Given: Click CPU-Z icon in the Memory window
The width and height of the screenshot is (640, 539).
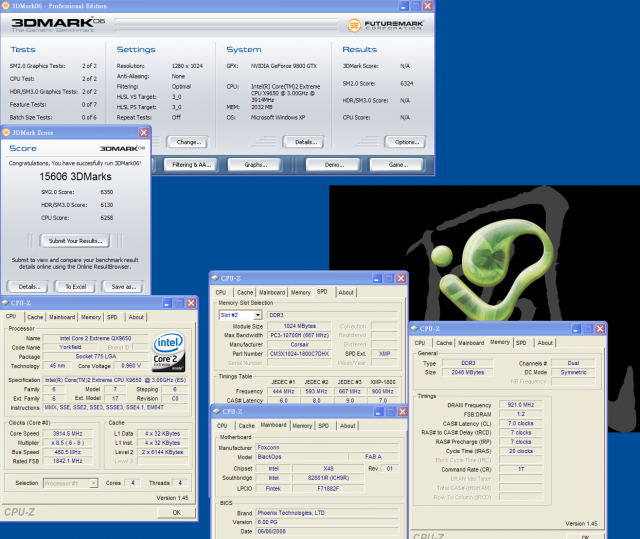Looking at the screenshot, I should tap(414, 328).
